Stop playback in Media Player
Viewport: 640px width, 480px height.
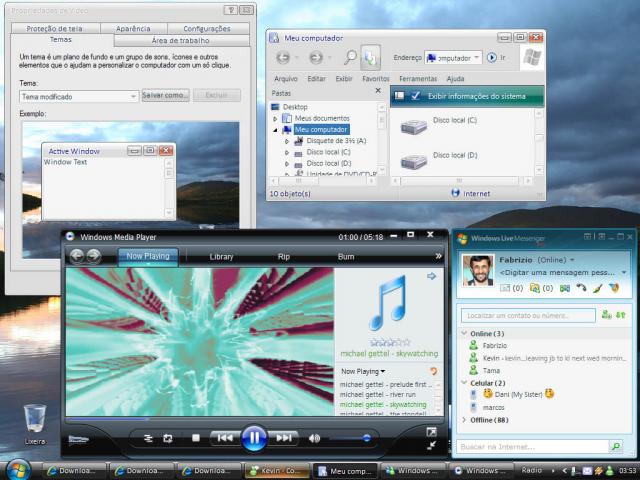pyautogui.click(x=196, y=438)
